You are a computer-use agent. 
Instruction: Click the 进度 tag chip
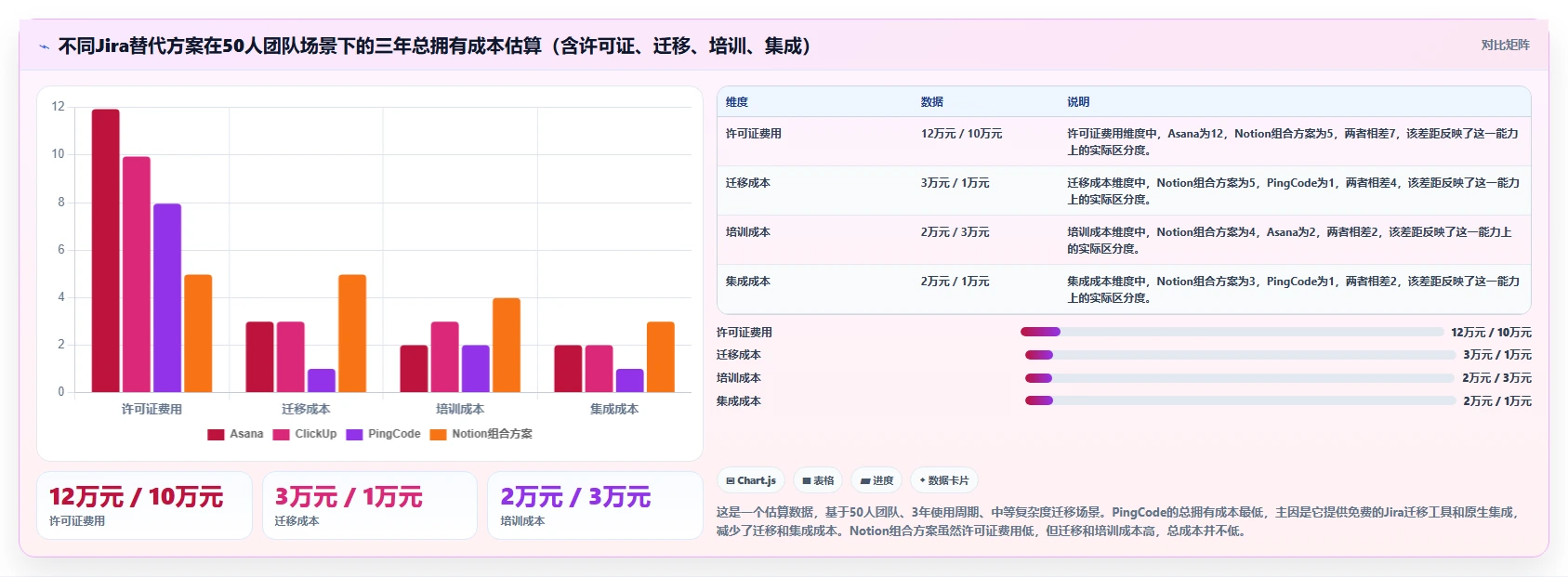876,480
